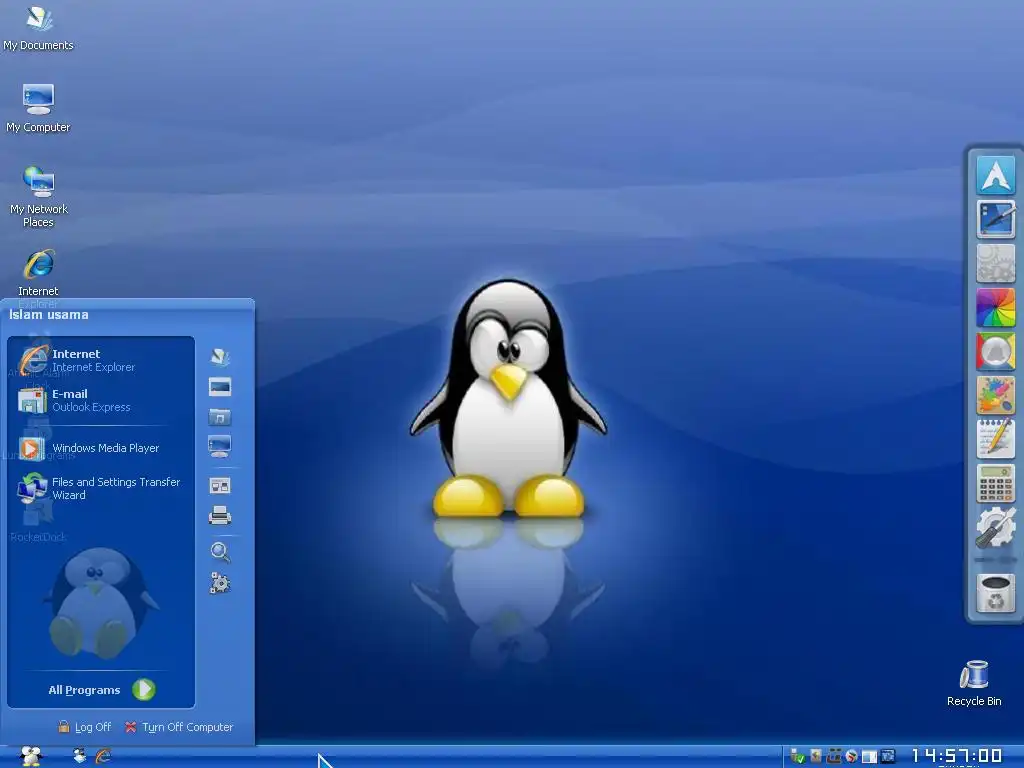Click the Show Desktop quick launch icon
This screenshot has width=1024, height=768.
coord(80,756)
